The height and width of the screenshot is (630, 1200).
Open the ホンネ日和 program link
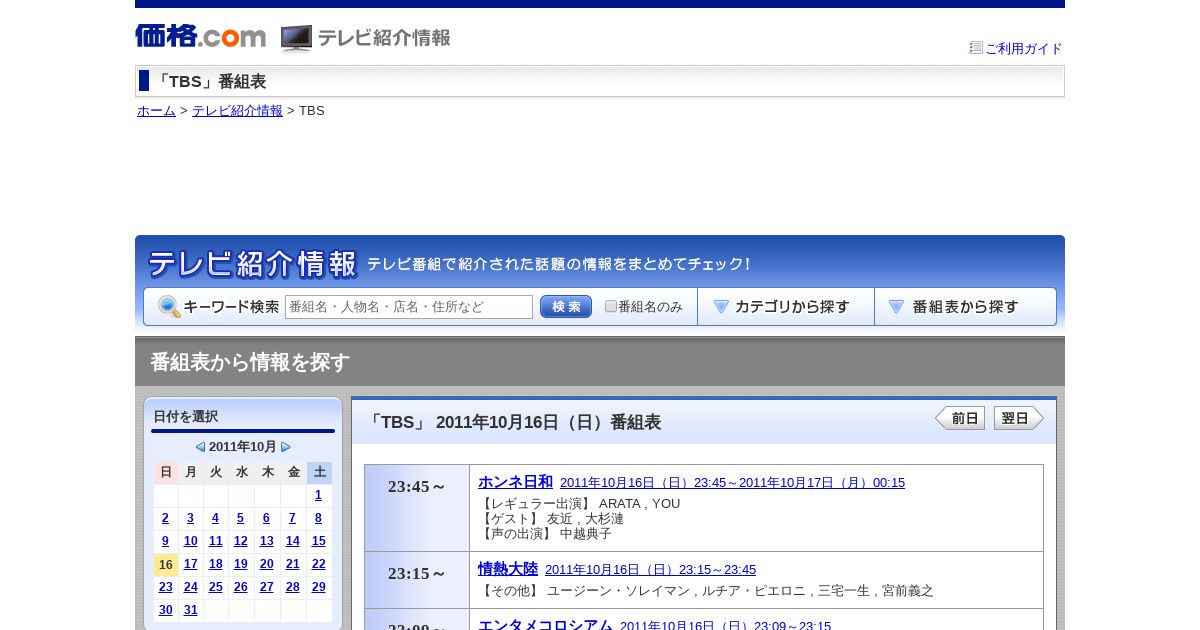(515, 482)
